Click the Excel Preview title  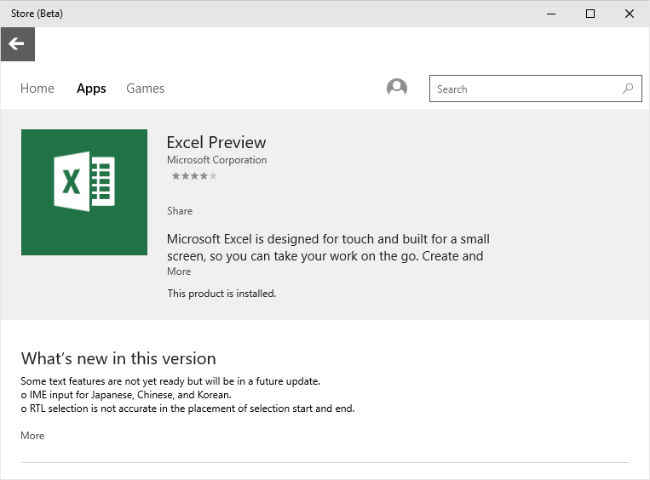216,142
